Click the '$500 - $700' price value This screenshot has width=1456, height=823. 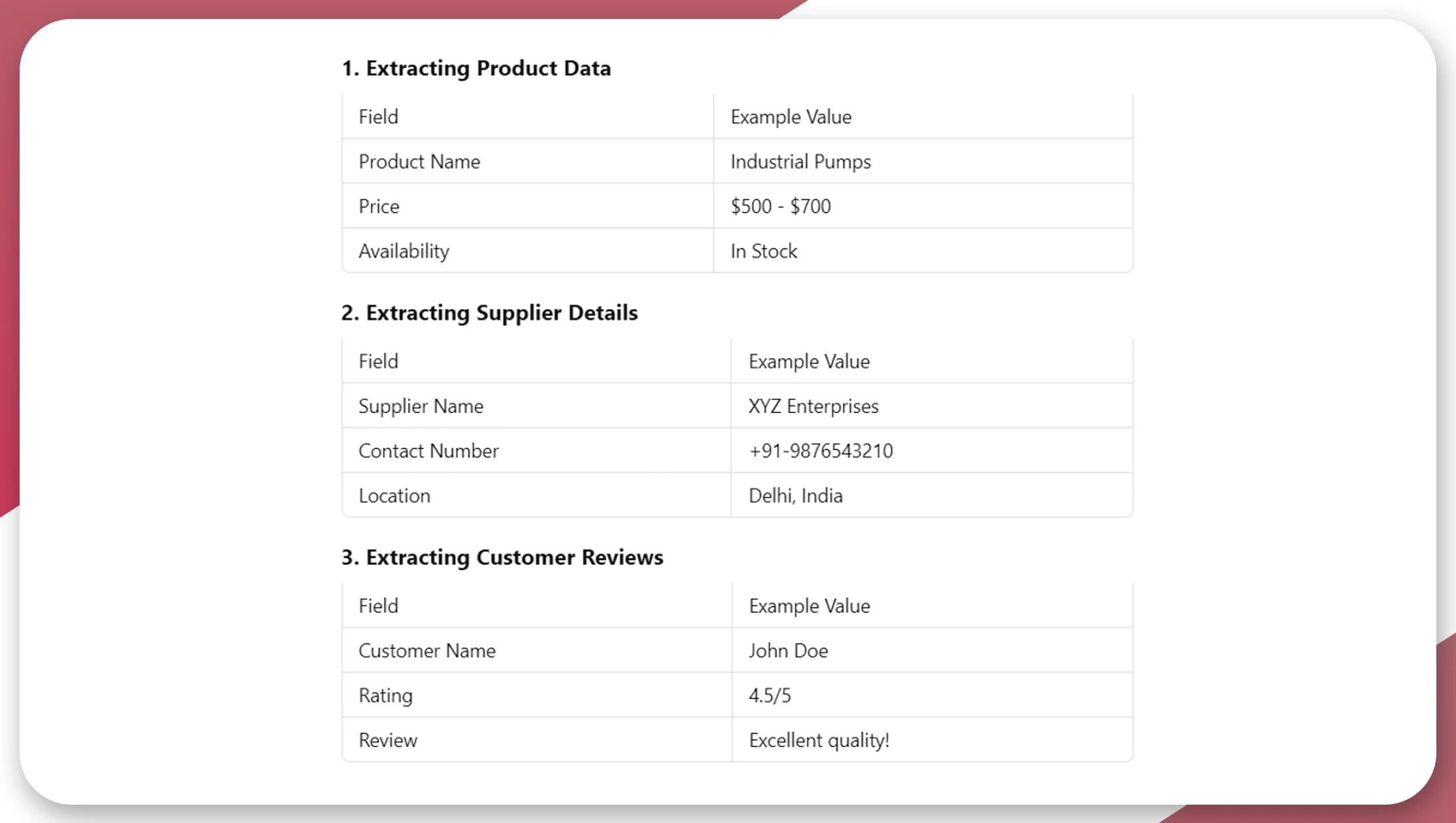[x=781, y=206]
